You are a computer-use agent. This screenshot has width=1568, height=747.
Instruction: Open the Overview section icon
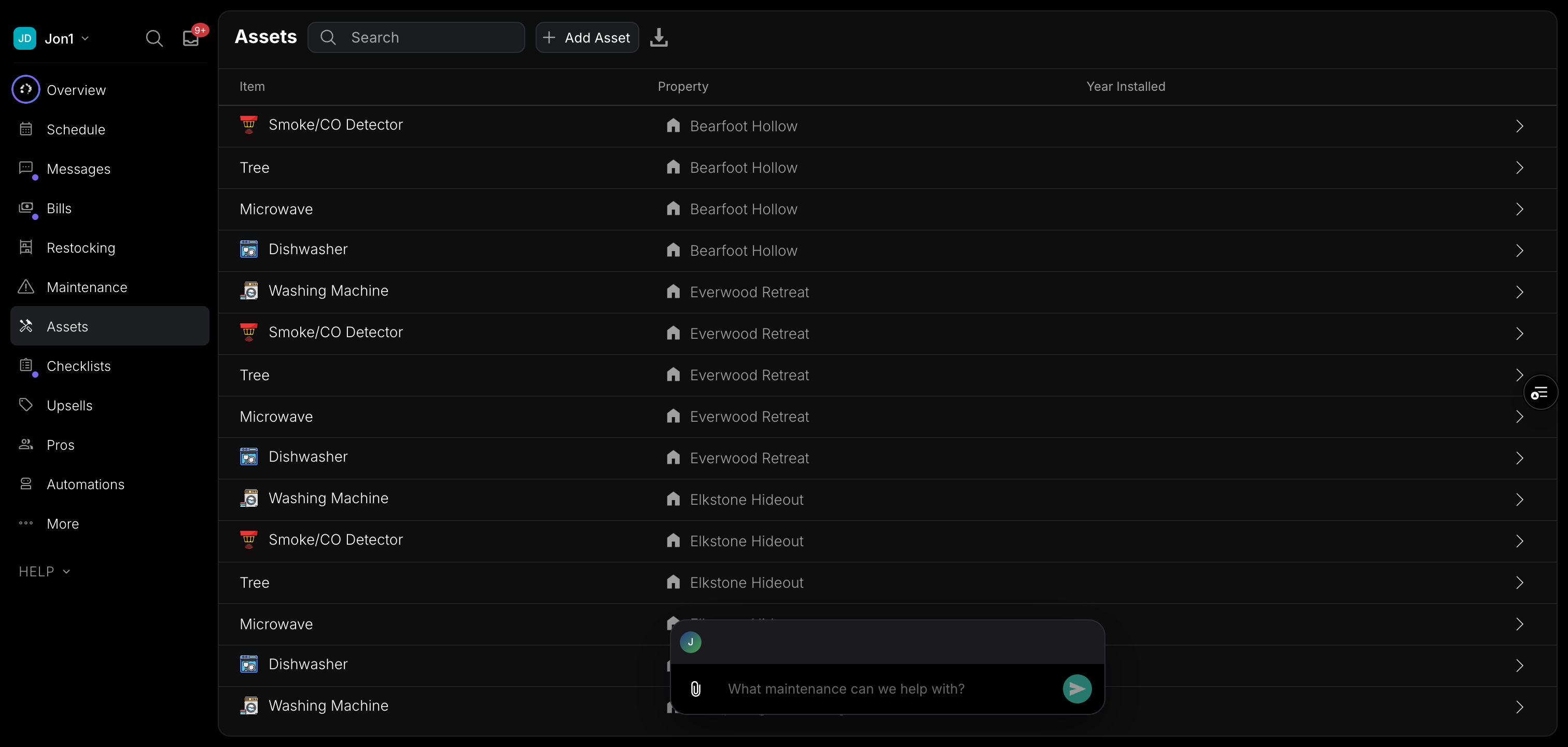tap(25, 89)
